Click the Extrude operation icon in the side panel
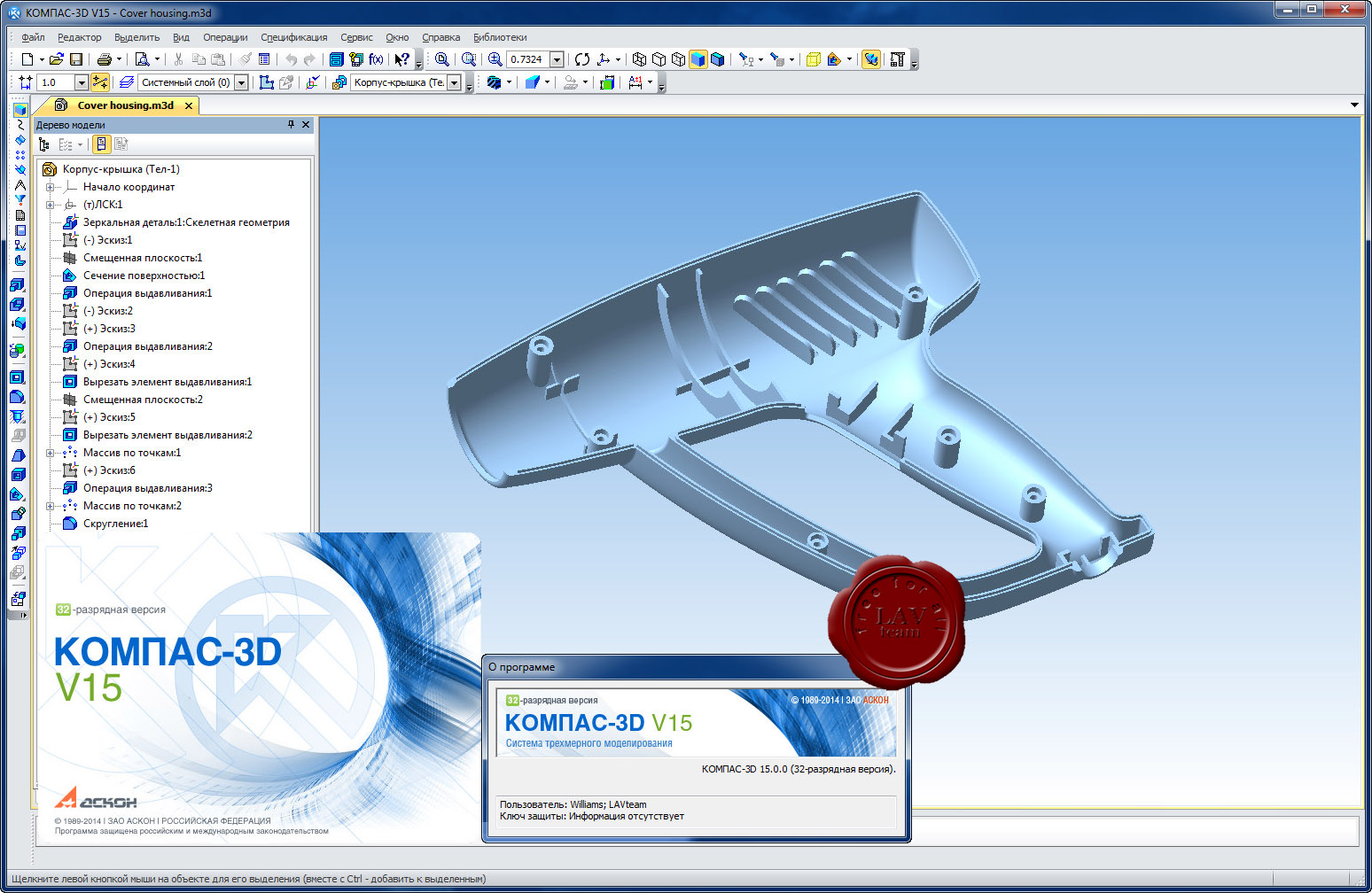 point(17,285)
